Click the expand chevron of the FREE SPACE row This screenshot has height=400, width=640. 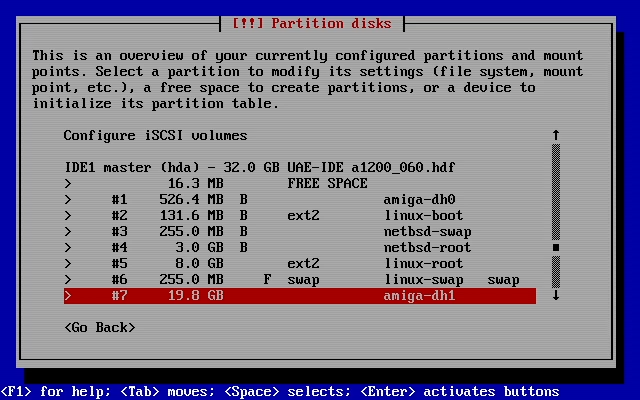[x=68, y=184]
